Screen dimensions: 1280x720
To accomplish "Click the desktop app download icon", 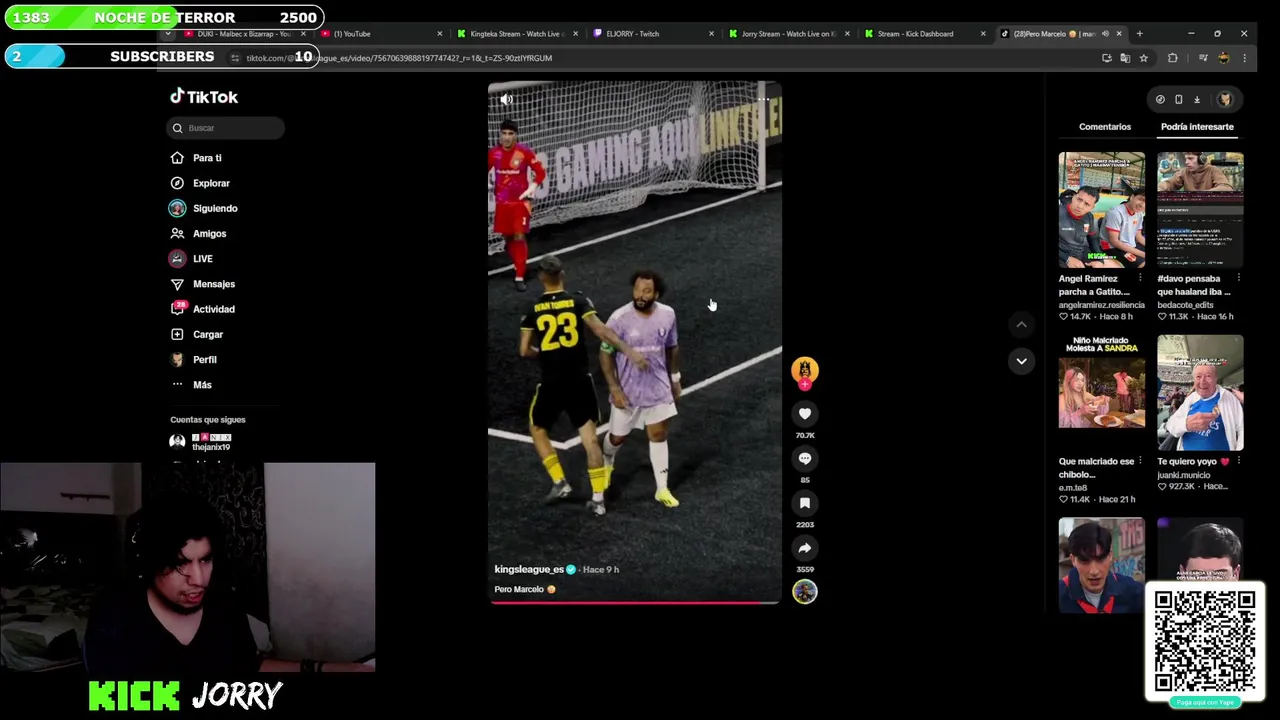I will [x=1197, y=99].
